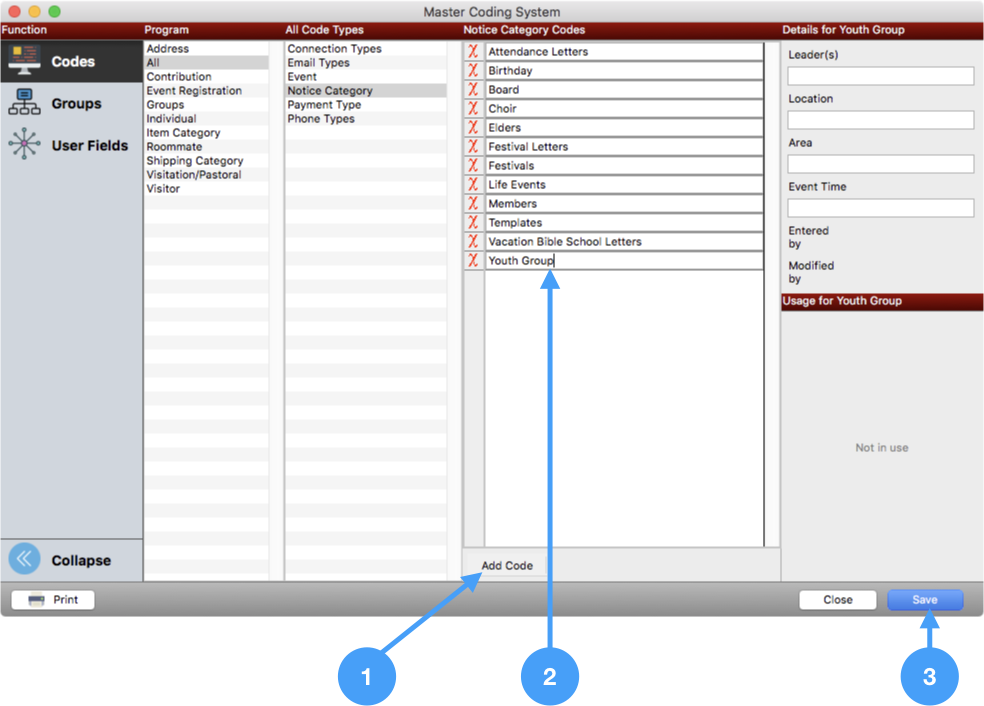Delete the Board code with red X
Screen dimensions: 984x706
click(x=473, y=89)
